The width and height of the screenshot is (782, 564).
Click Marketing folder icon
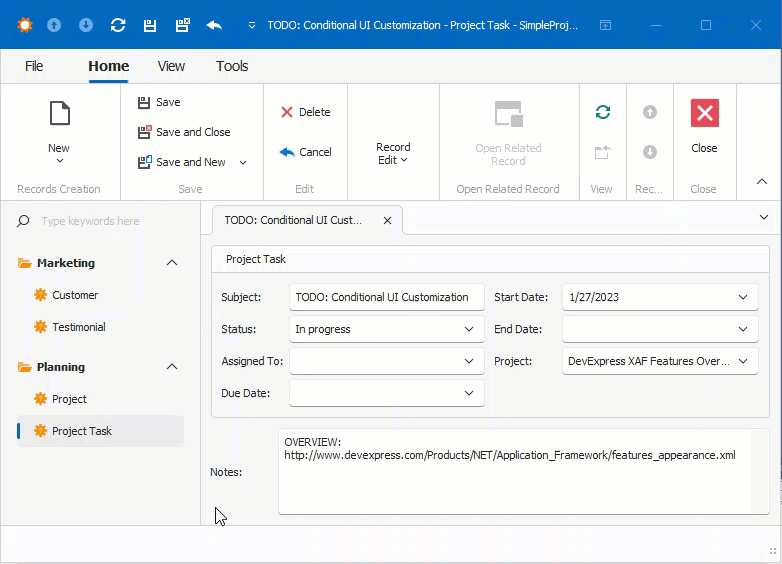(24, 263)
